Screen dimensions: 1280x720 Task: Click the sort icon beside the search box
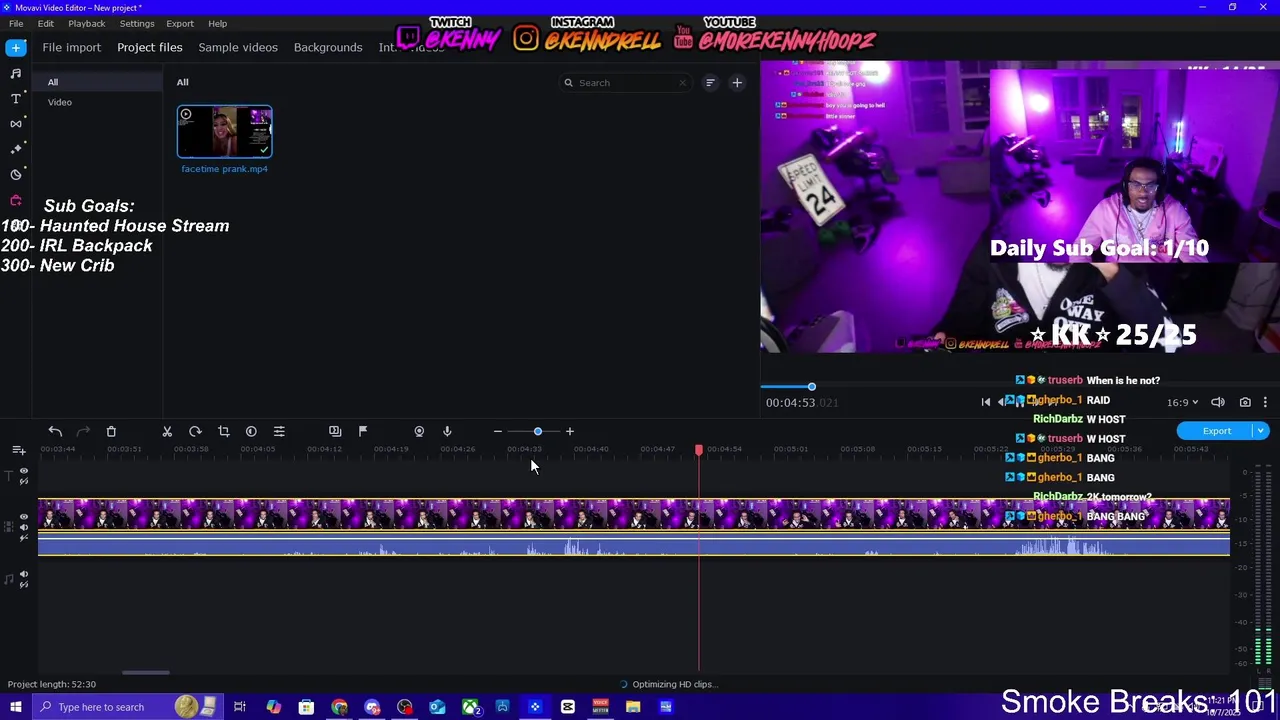pos(710,83)
